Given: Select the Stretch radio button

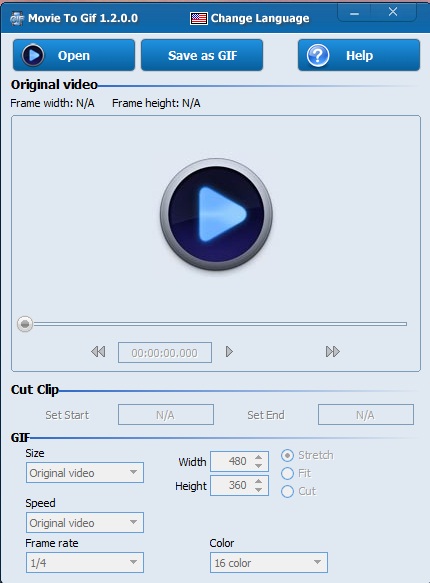Looking at the screenshot, I should pyautogui.click(x=287, y=455).
